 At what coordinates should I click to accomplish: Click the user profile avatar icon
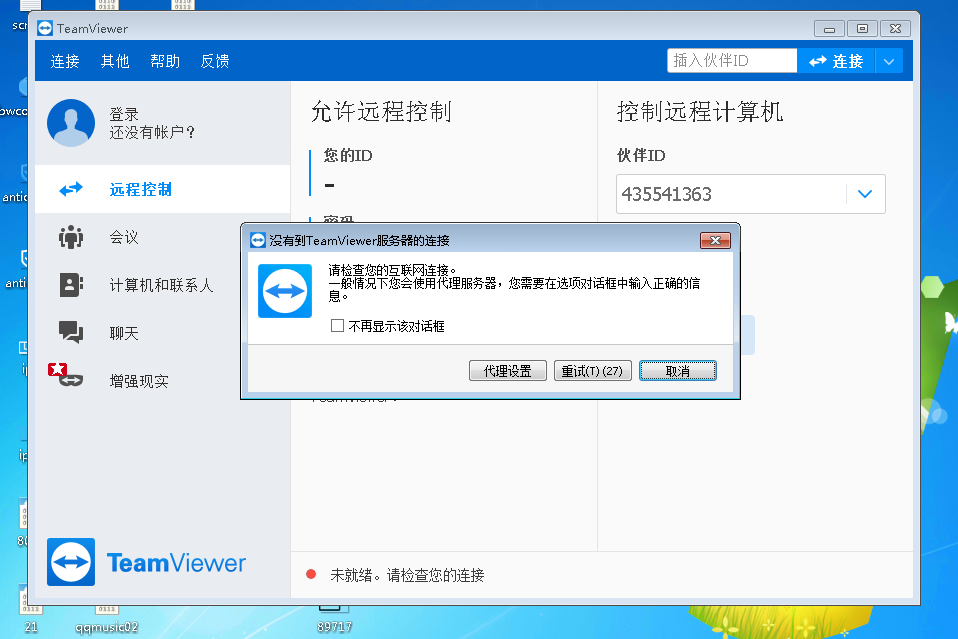[x=71, y=123]
